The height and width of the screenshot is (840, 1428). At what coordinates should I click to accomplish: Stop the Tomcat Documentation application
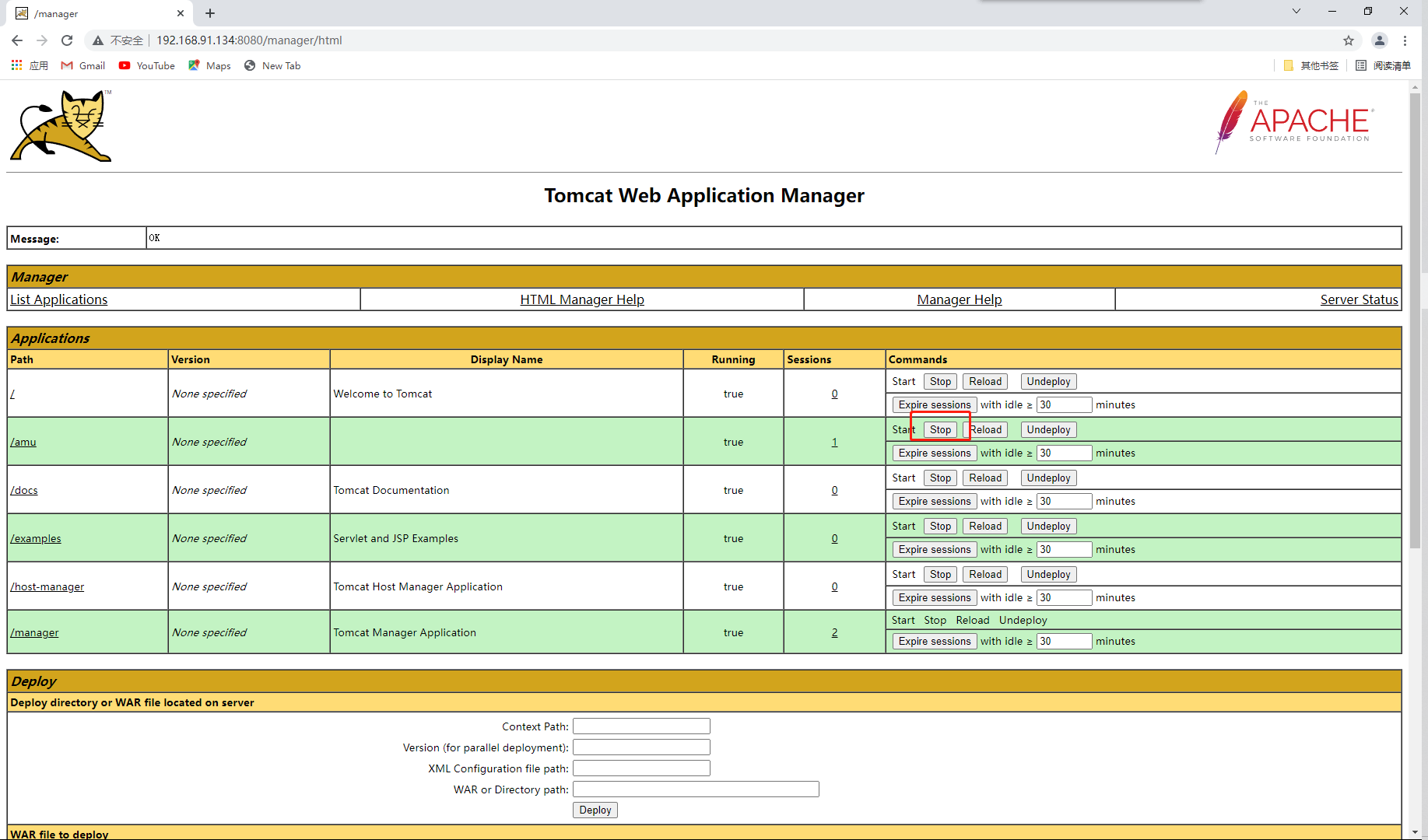tap(940, 478)
